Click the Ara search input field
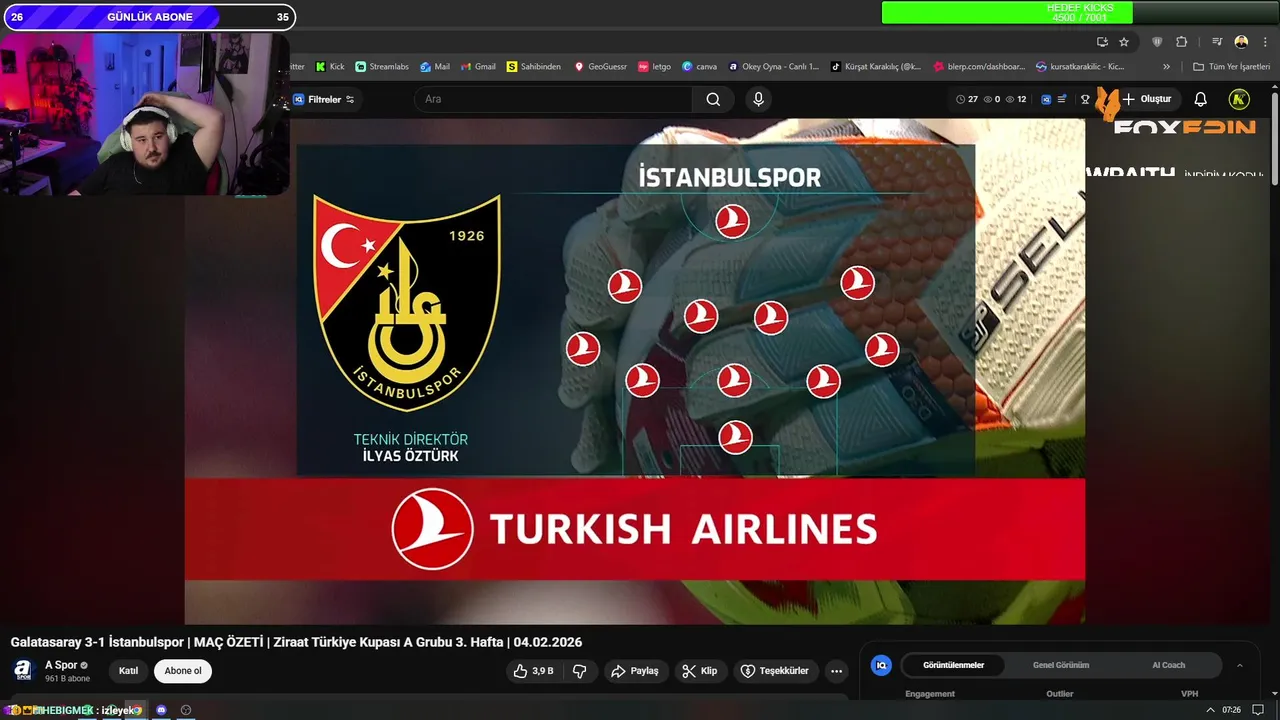Viewport: 1280px width, 720px height. (x=553, y=99)
